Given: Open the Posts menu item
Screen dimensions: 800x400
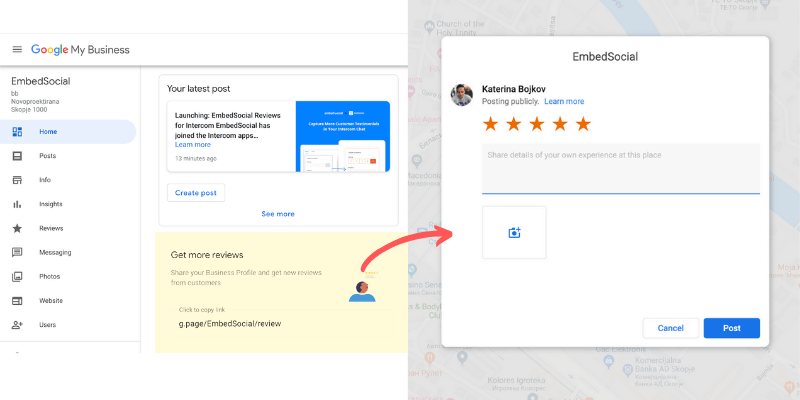Looking at the screenshot, I should (68, 156).
